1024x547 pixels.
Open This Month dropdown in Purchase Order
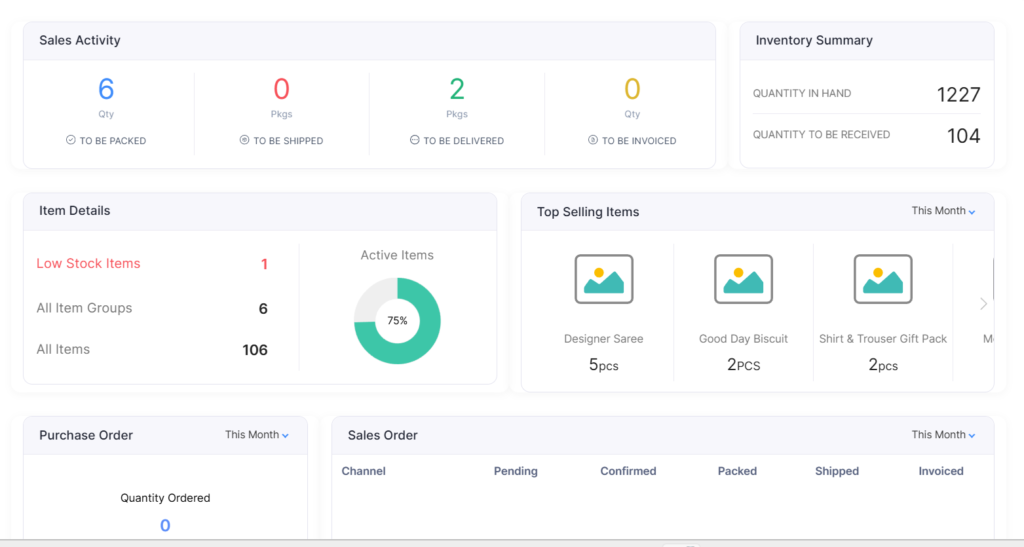(x=256, y=435)
